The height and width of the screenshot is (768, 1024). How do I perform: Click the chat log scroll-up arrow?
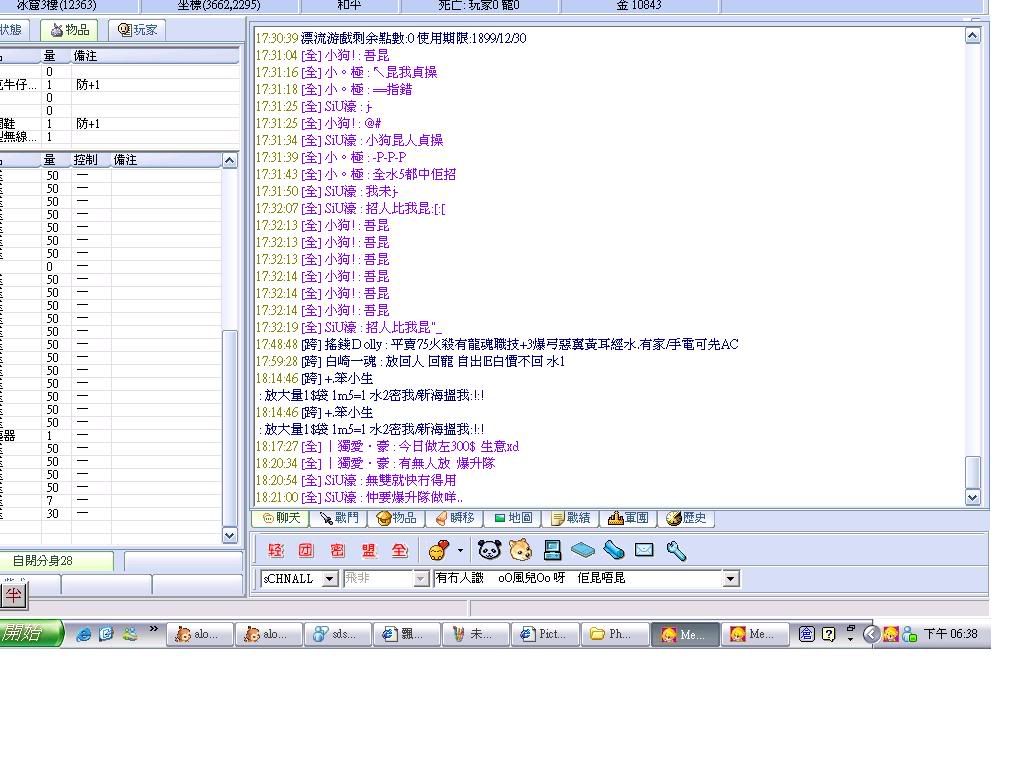(973, 36)
